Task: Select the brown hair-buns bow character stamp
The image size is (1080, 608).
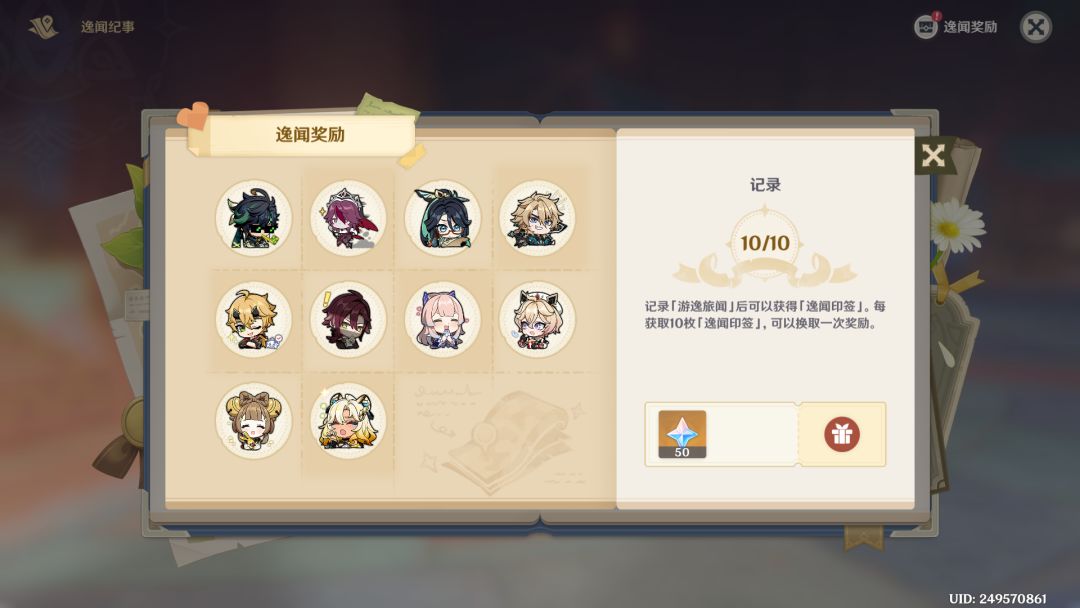Action: pyautogui.click(x=253, y=421)
